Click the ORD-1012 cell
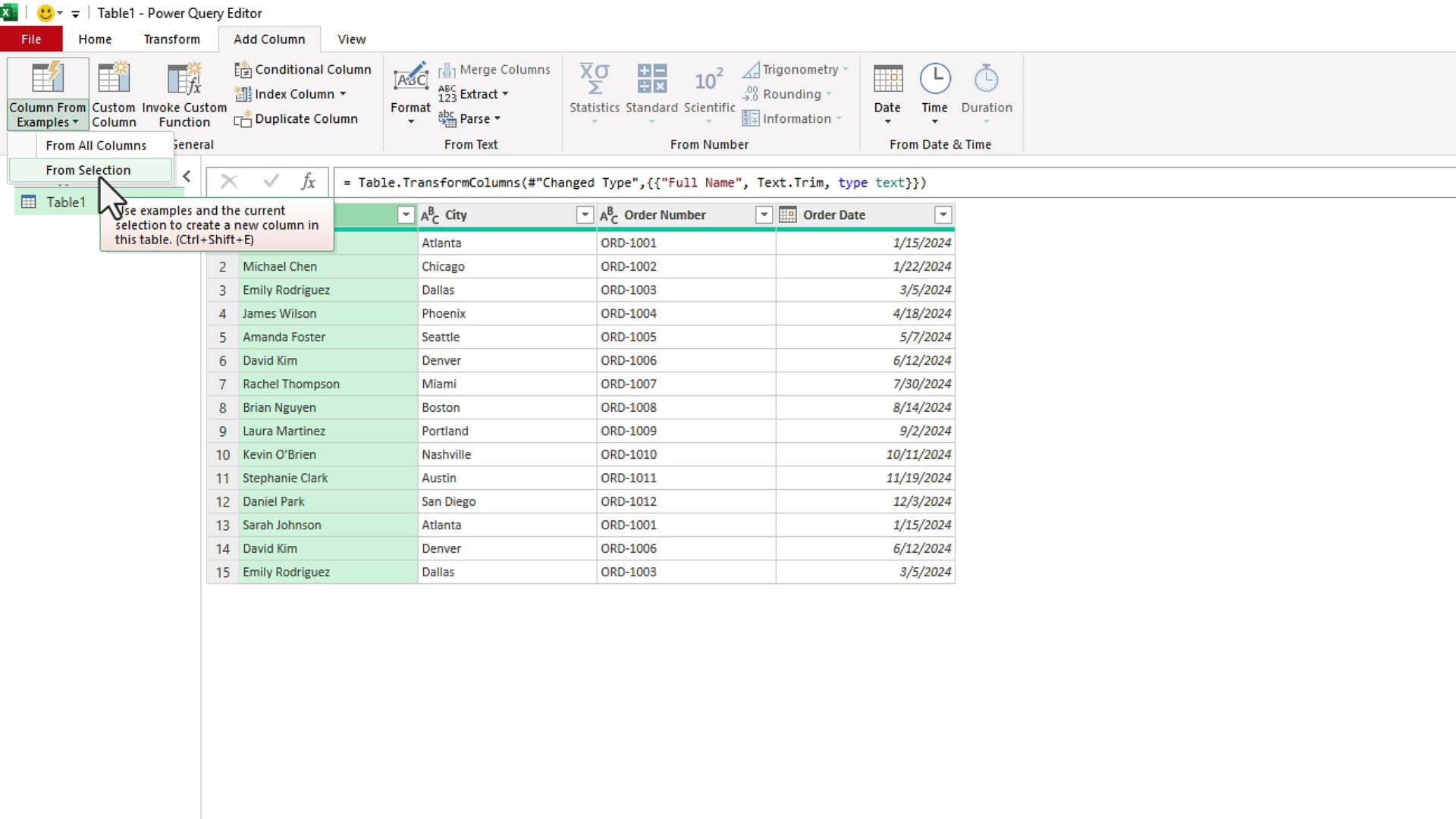 pyautogui.click(x=686, y=502)
